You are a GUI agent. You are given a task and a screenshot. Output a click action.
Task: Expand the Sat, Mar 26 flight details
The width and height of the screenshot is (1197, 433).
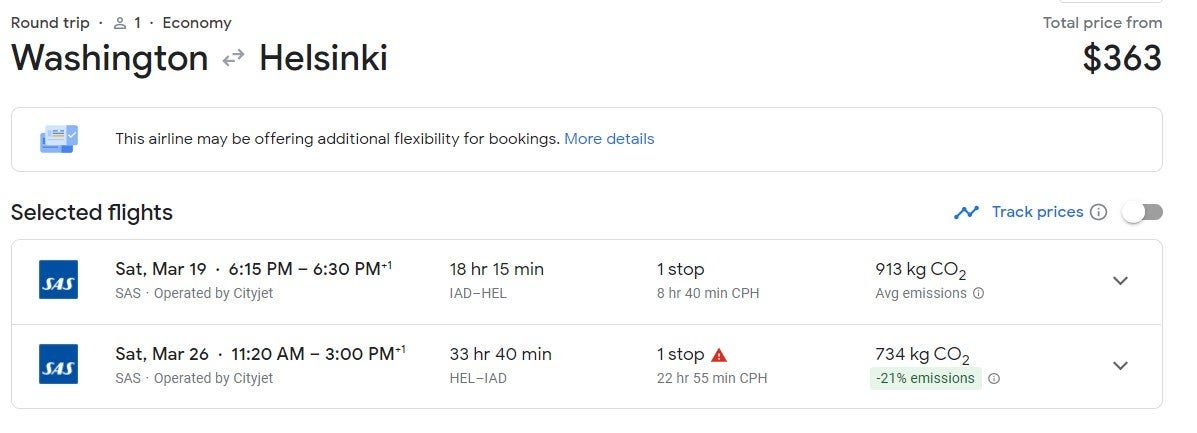coord(1121,365)
